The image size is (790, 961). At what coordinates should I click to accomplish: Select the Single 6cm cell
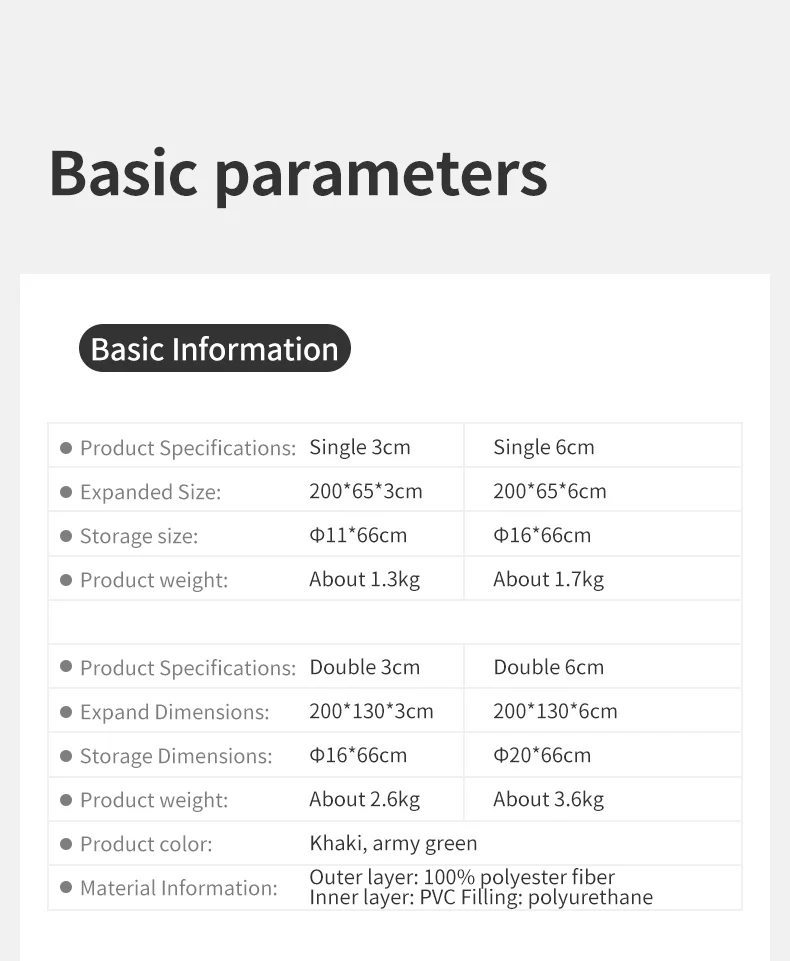click(x=544, y=447)
